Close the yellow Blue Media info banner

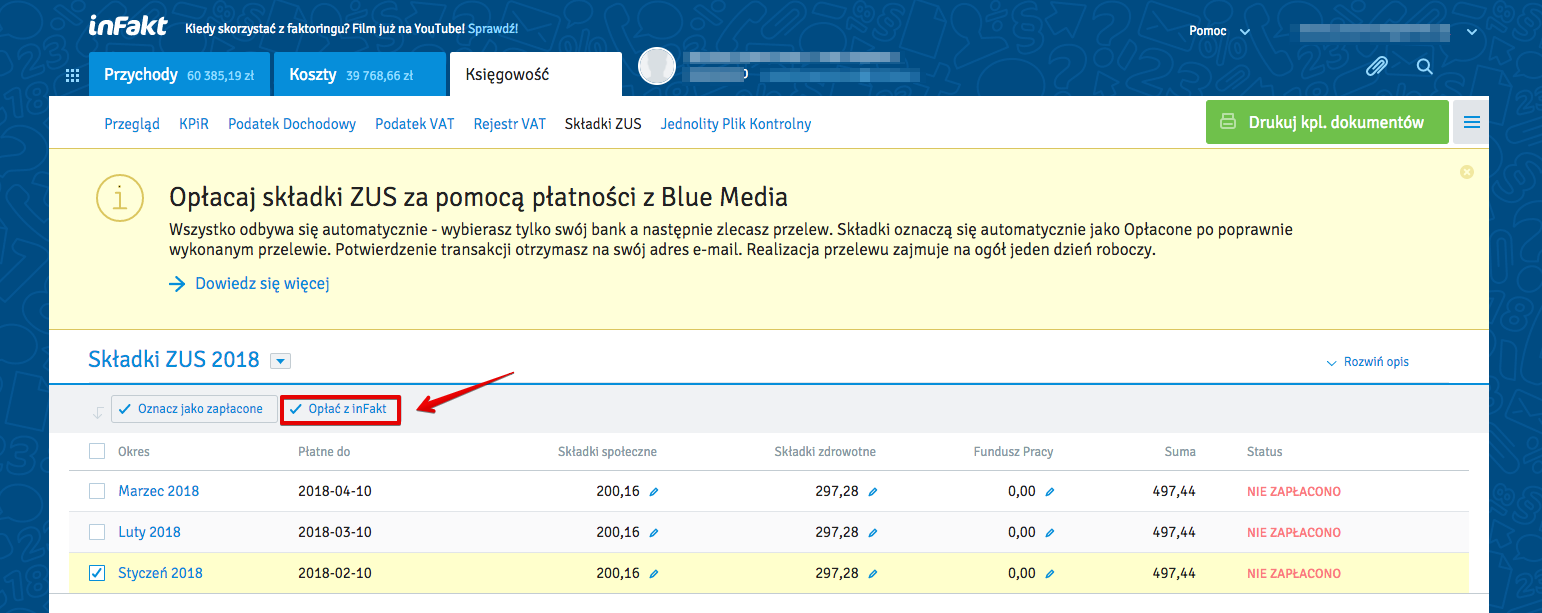[1467, 172]
